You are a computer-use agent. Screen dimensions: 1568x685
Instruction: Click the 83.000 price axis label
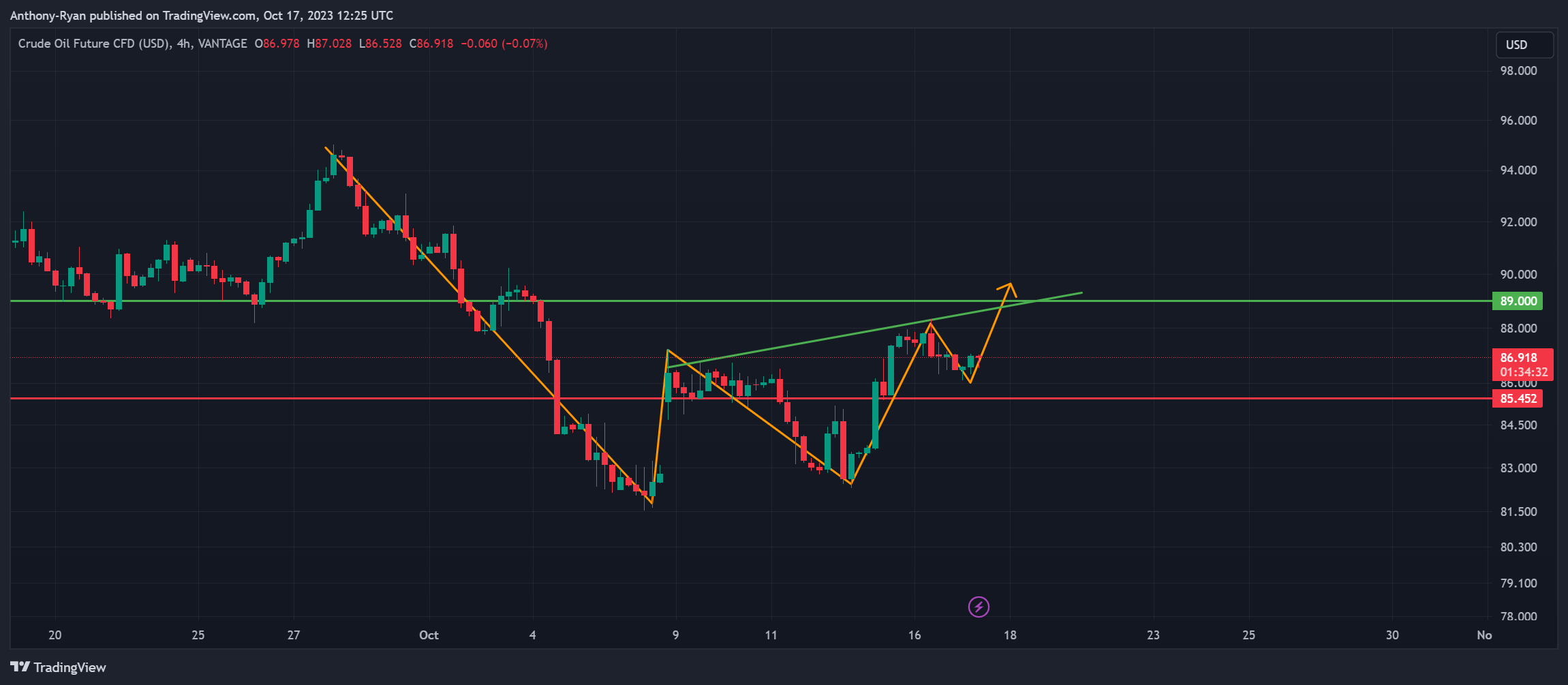coord(1518,468)
